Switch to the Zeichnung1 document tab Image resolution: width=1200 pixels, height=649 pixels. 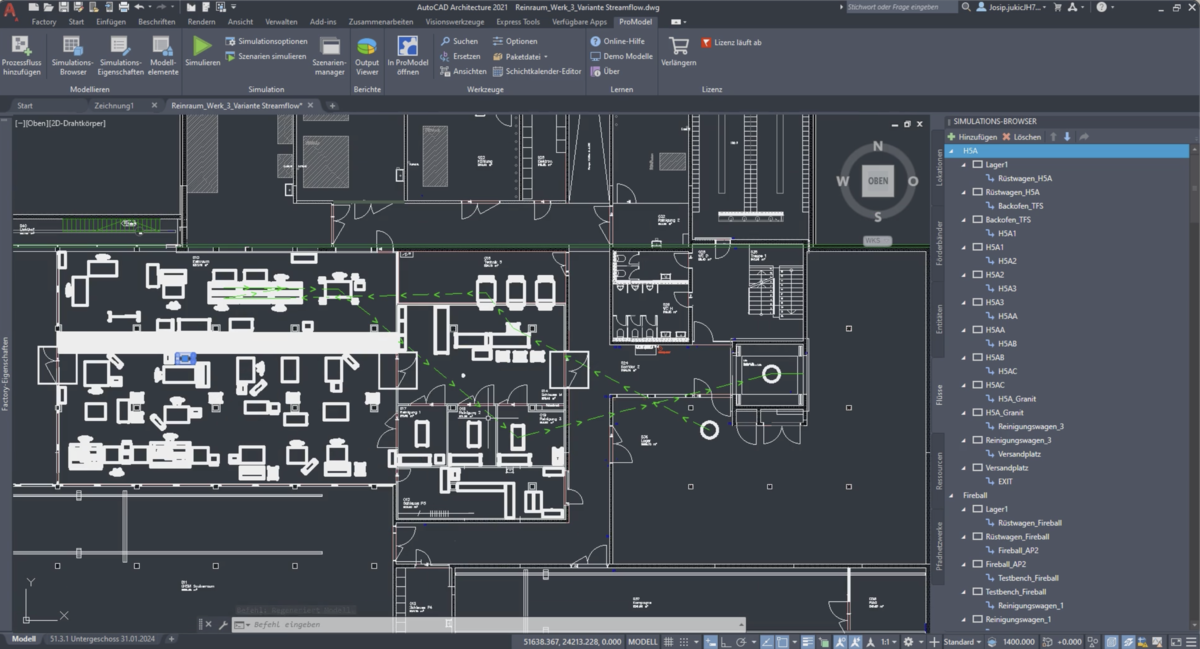[115, 105]
